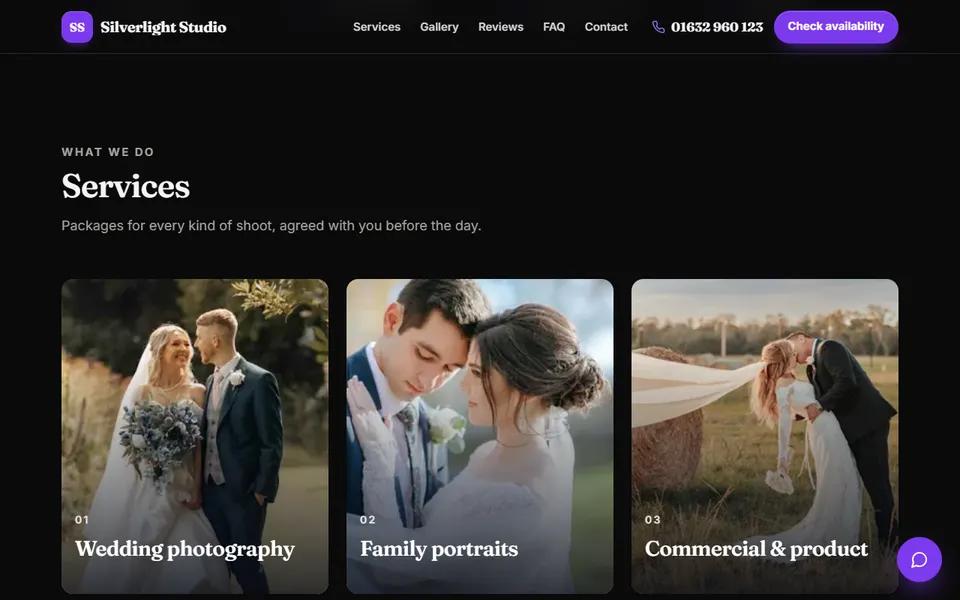Click the Silverlight Studio brand name
Viewport: 960px width, 600px height.
click(x=163, y=27)
